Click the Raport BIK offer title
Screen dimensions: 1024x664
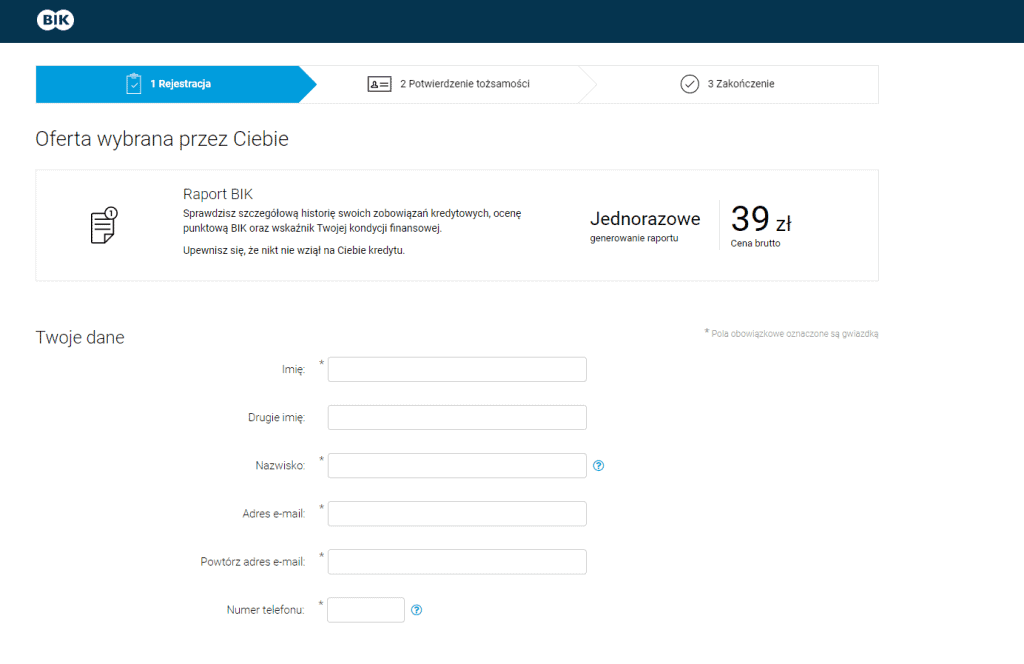[217, 194]
